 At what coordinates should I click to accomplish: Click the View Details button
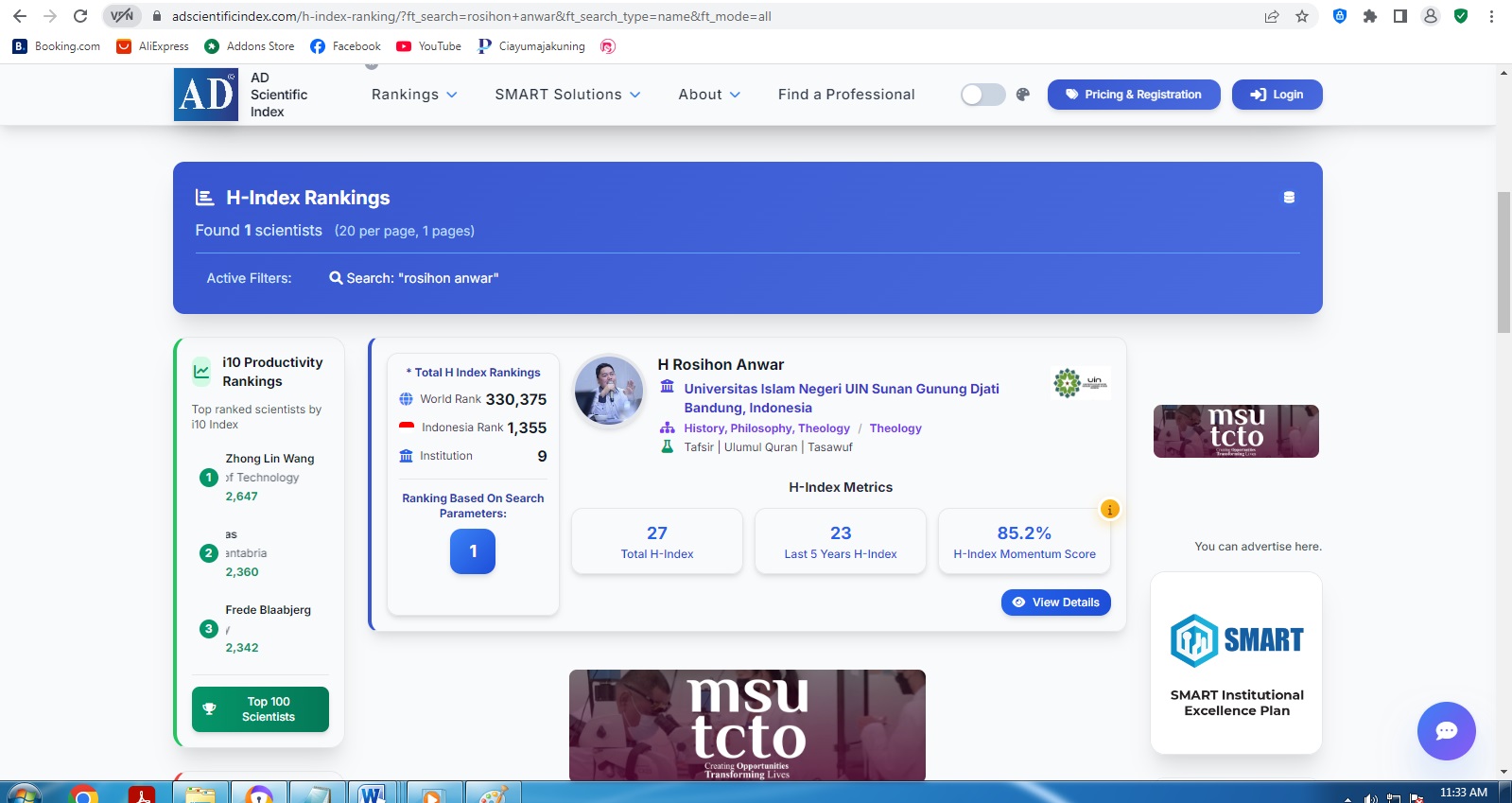1055,602
